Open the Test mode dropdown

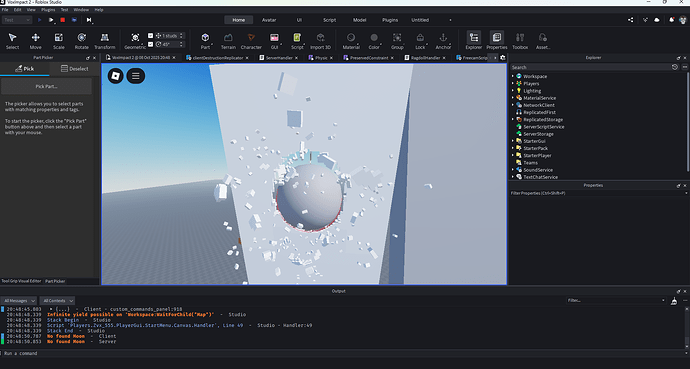coord(17,20)
